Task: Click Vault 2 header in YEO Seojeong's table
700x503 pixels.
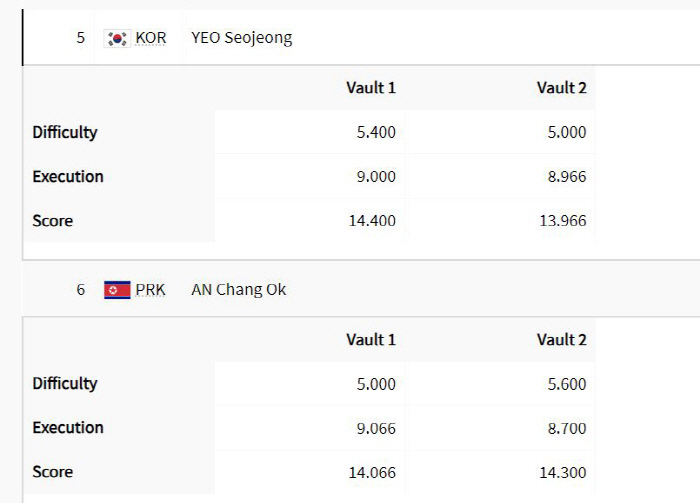Action: point(562,88)
